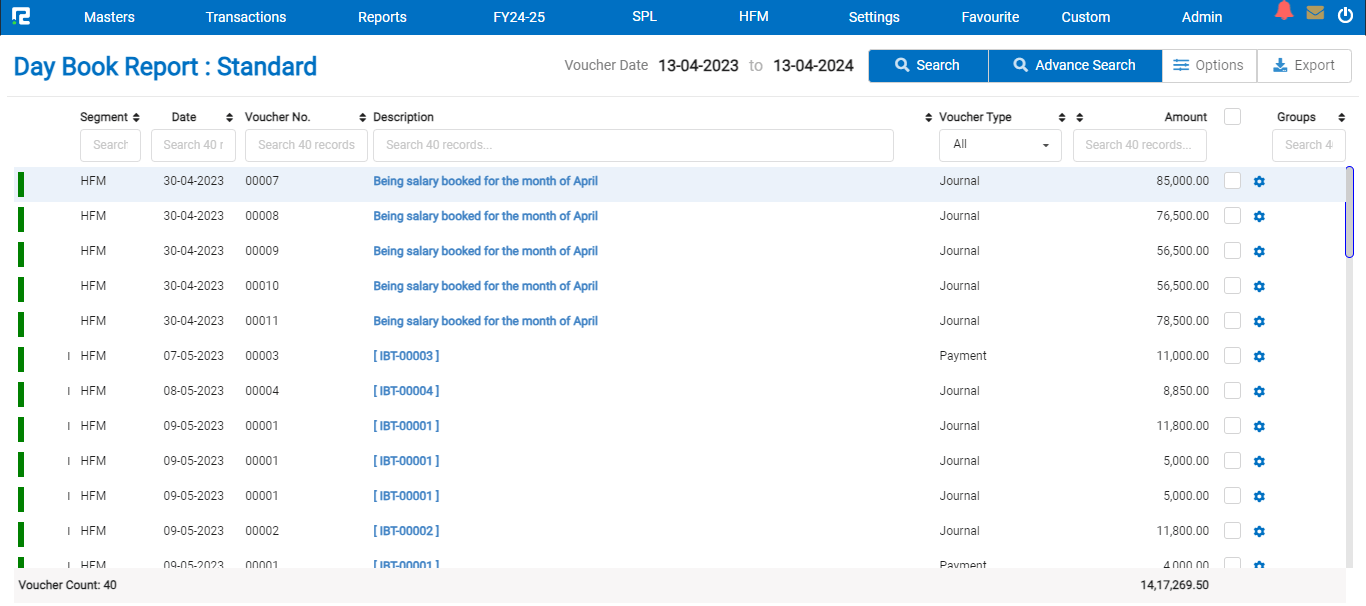Open gear settings for voucher 00010
1366x606 pixels.
1259,286
